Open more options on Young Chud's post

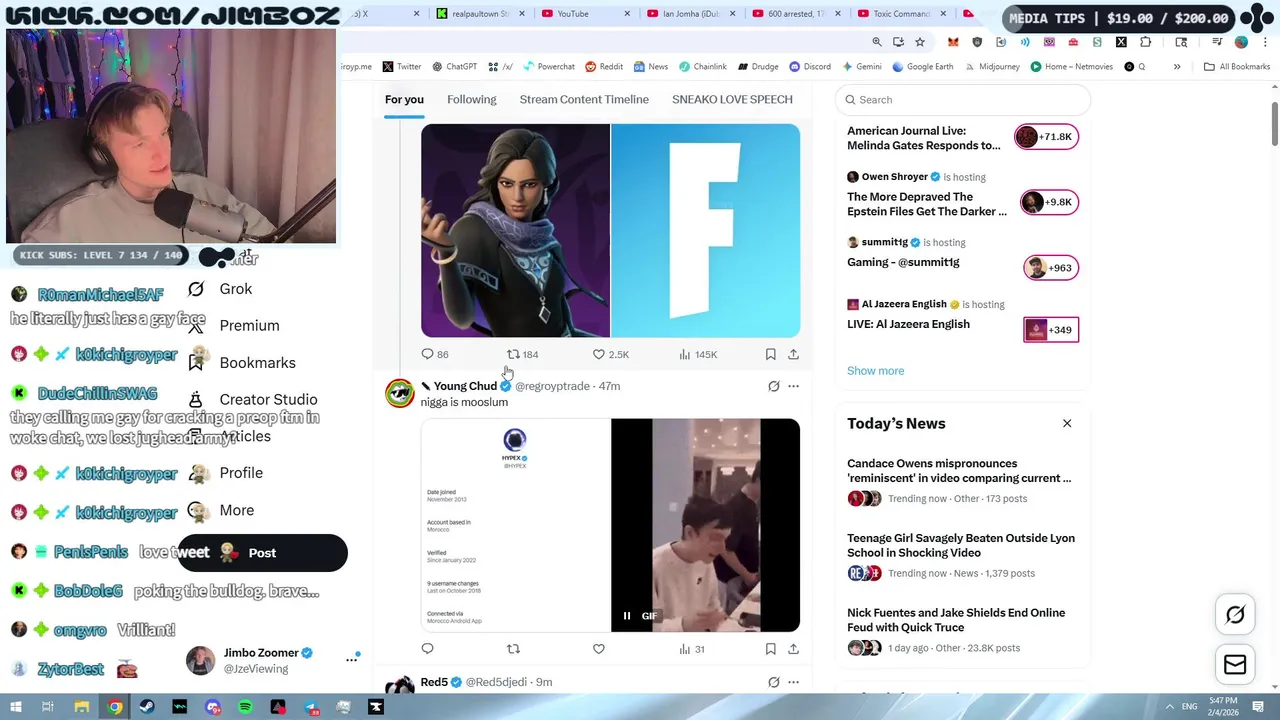(x=793, y=386)
